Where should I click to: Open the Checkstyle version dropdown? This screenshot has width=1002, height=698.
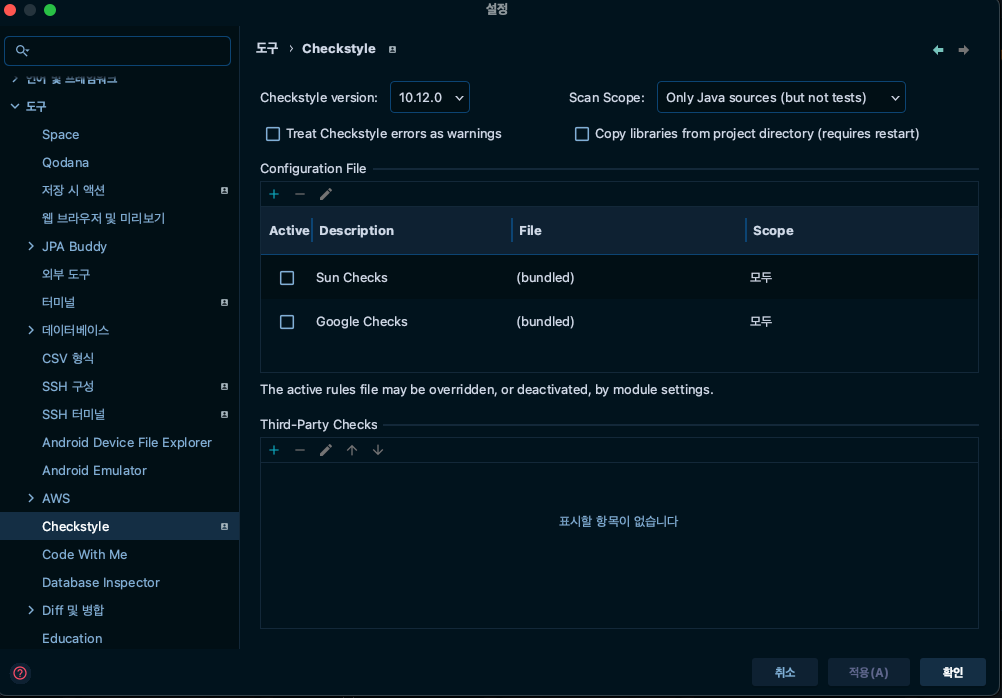[429, 97]
